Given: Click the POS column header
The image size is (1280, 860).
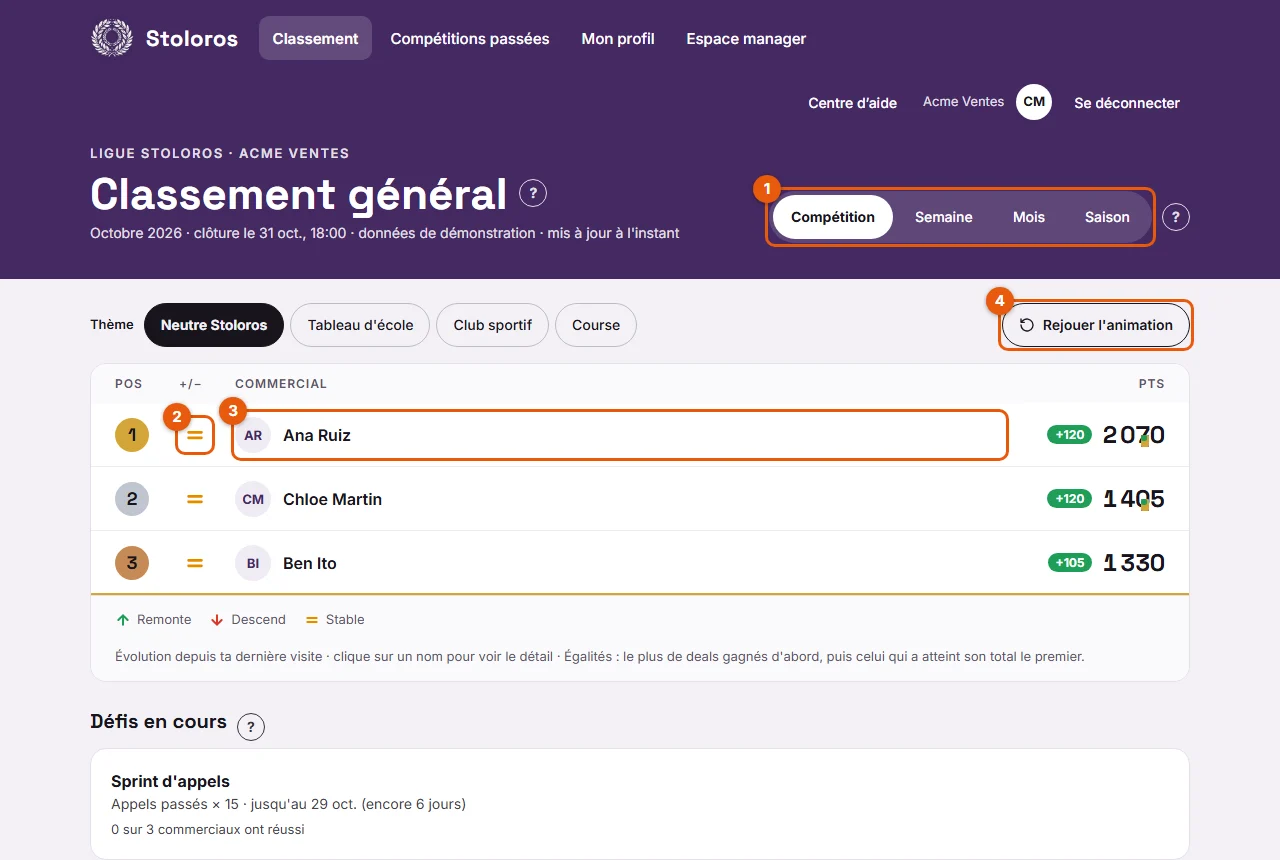Looking at the screenshot, I should point(129,384).
